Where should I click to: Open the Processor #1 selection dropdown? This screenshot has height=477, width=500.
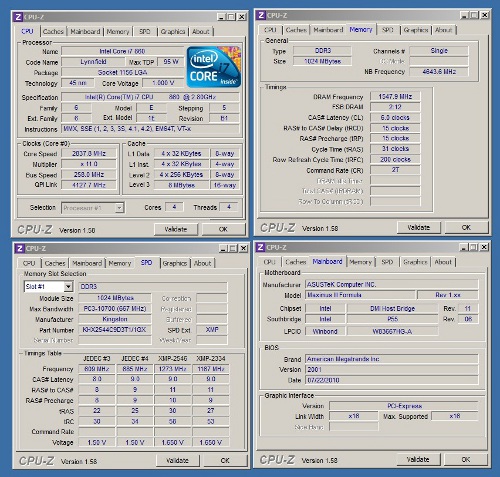[119, 208]
